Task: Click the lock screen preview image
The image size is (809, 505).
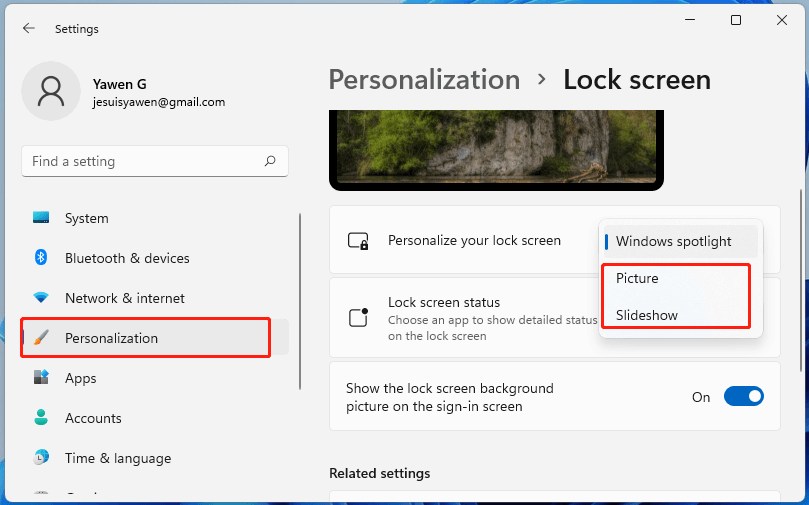Action: 496,148
